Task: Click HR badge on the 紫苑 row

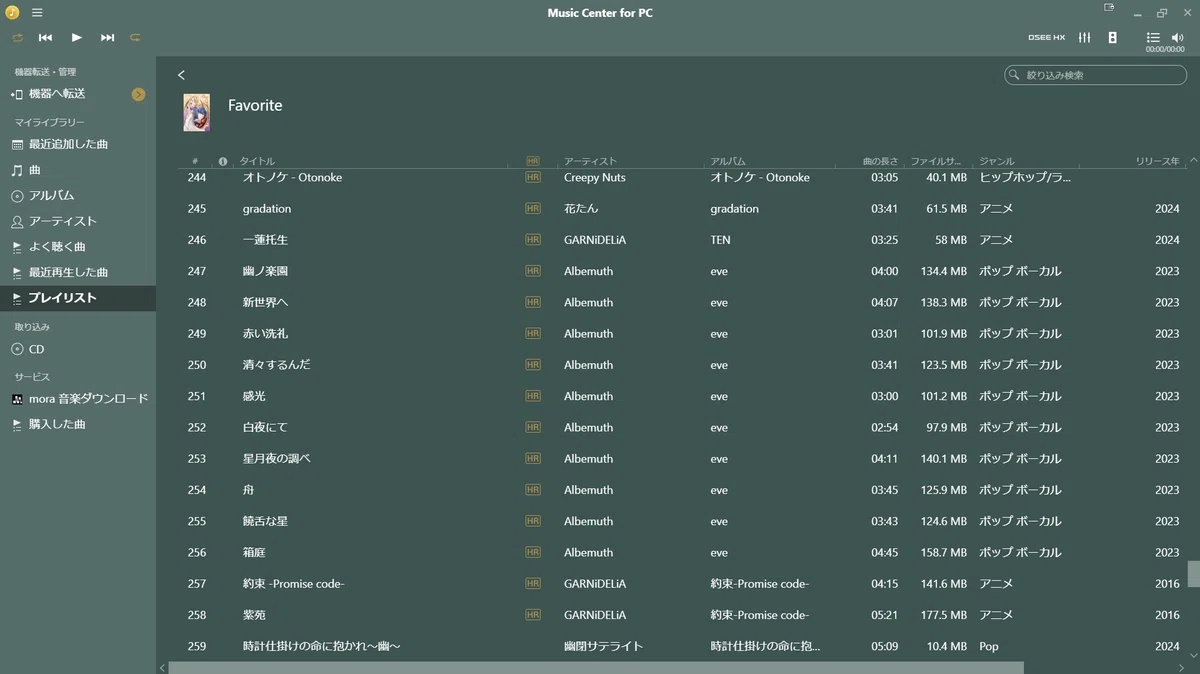Action: tap(533, 615)
